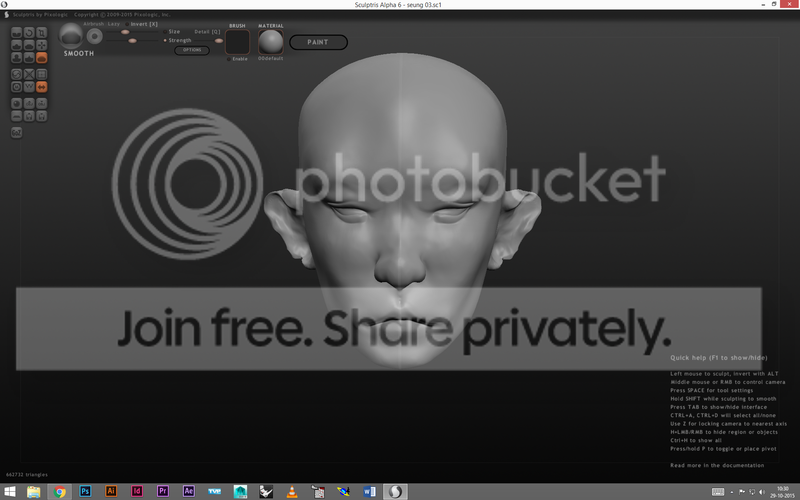Click the '00default' material name
The image size is (800, 500).
[270, 58]
